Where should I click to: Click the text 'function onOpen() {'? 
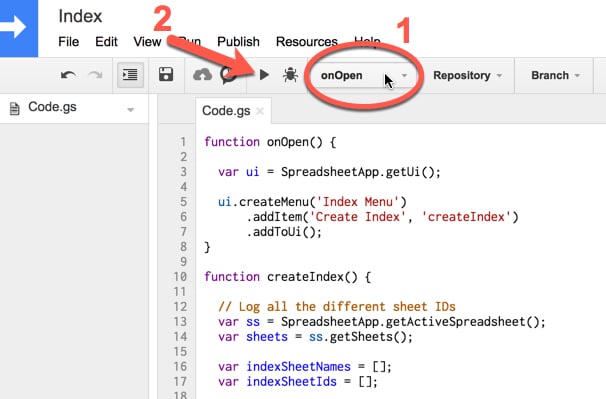[x=270, y=142]
